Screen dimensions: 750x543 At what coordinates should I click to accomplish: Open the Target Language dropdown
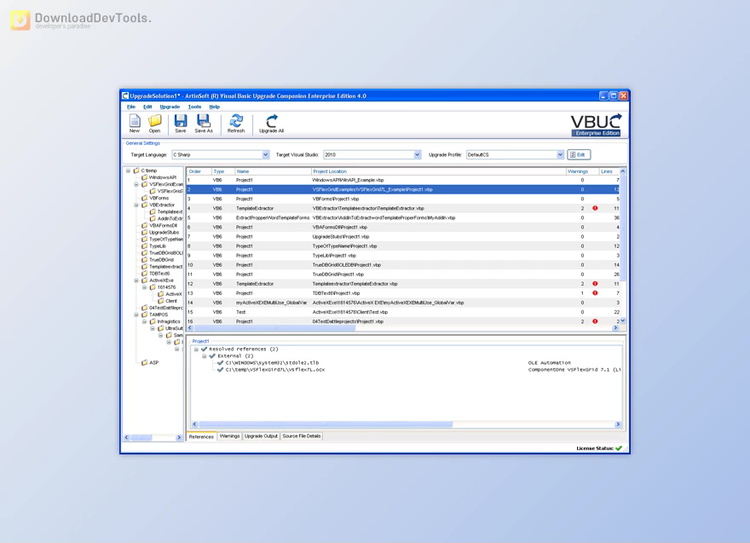coord(266,155)
